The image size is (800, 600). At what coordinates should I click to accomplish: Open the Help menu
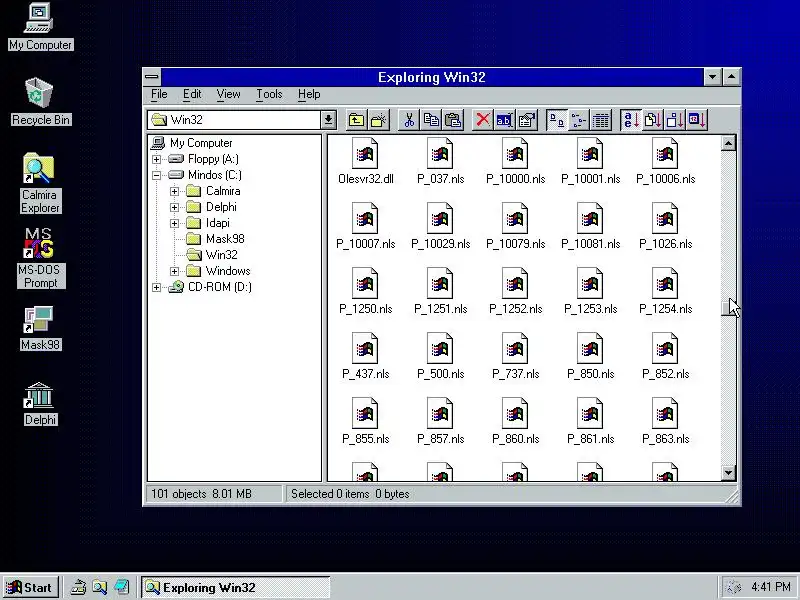pyautogui.click(x=309, y=94)
